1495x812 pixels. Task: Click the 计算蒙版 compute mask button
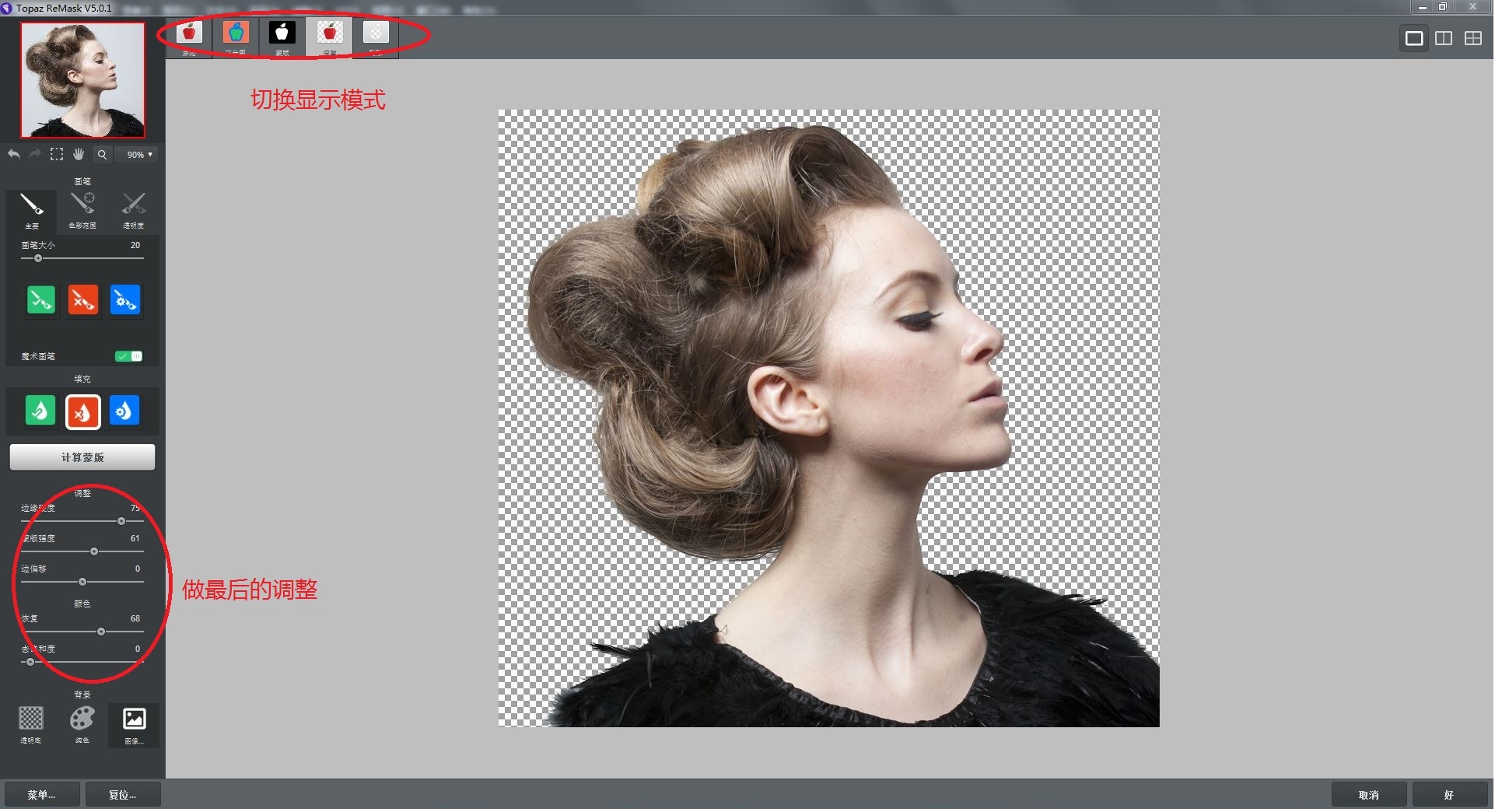click(82, 457)
